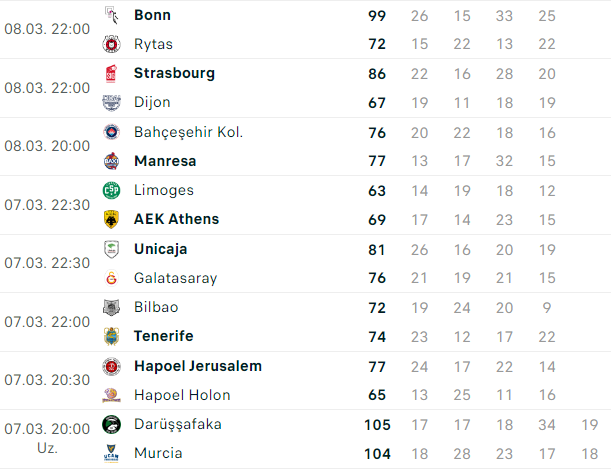
Task: Click Bonn's final score 99
Action: coord(377,16)
